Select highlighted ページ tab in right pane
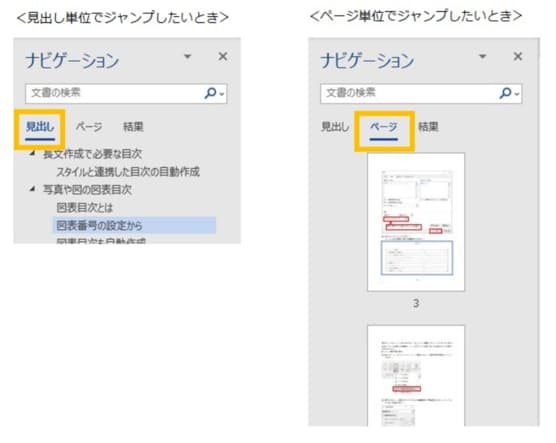The height and width of the screenshot is (443, 556). pyautogui.click(x=384, y=127)
